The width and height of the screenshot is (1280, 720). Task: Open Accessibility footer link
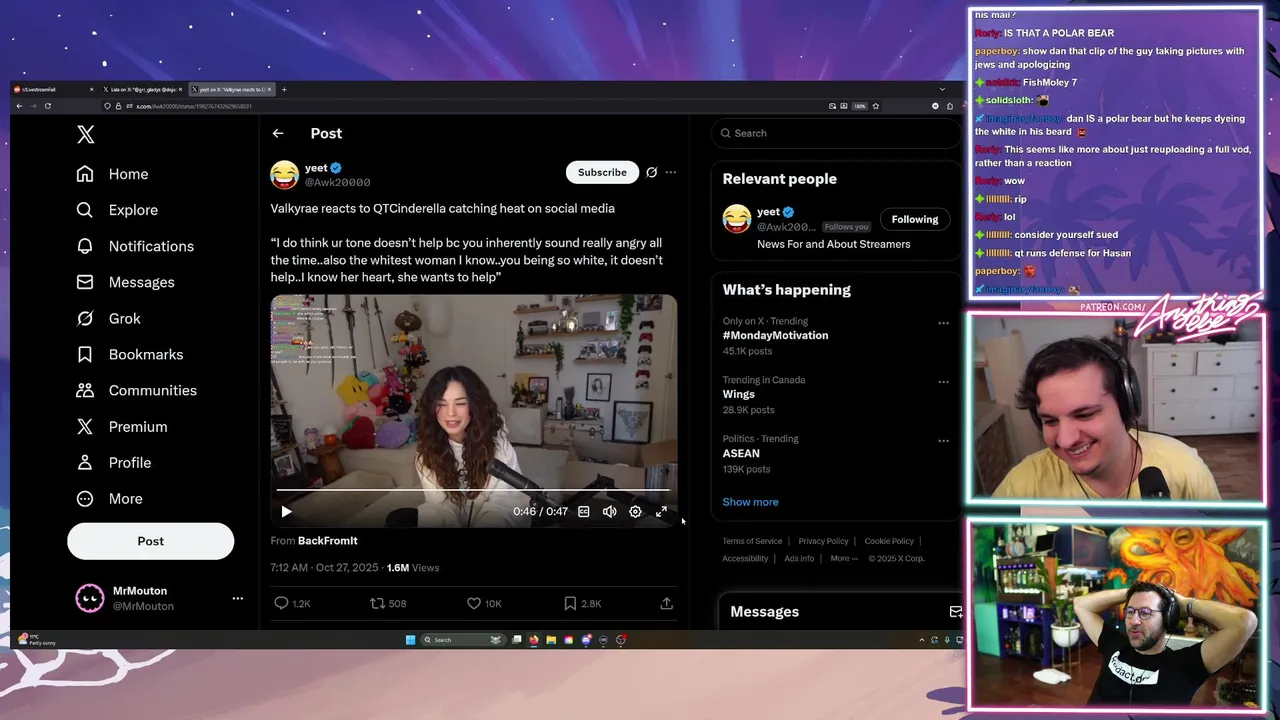745,559
